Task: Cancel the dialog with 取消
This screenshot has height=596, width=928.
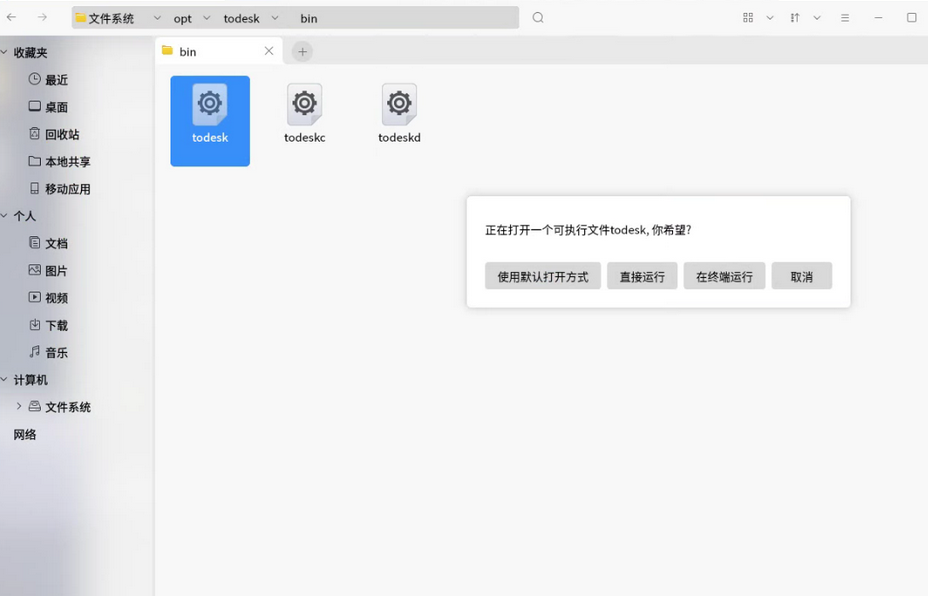Action: (x=801, y=275)
